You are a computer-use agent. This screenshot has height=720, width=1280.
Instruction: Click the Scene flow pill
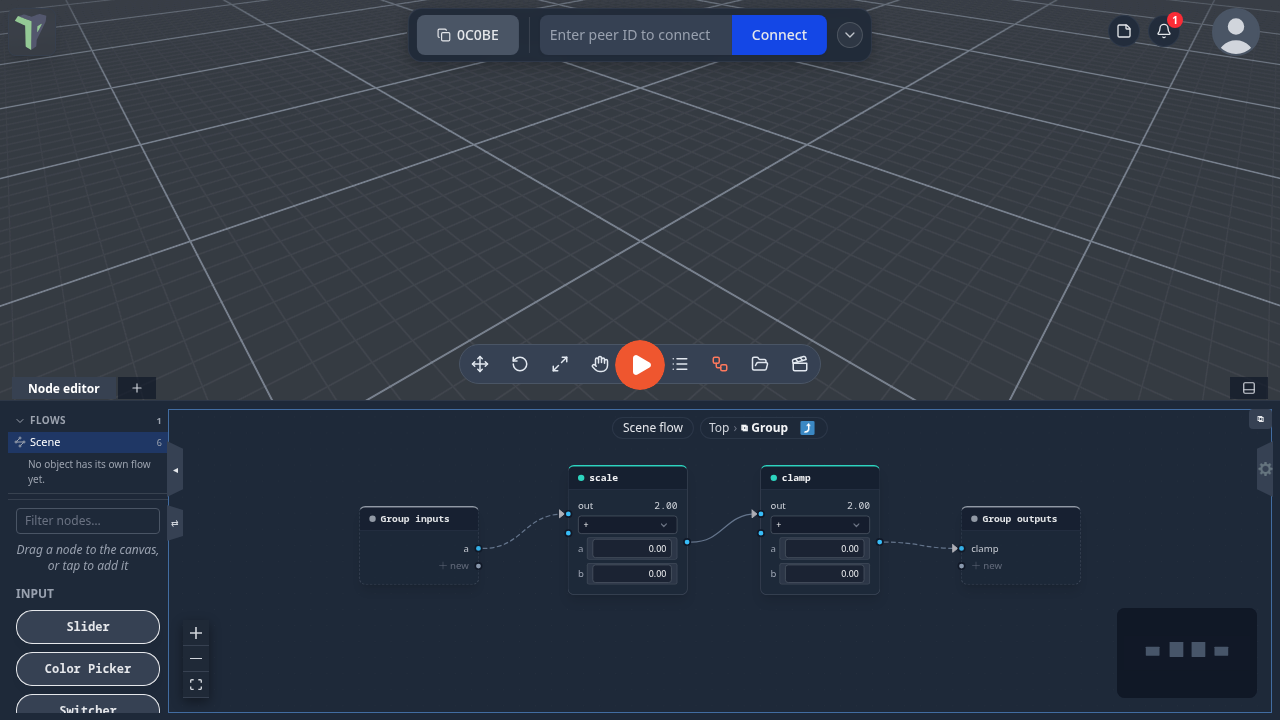point(653,428)
